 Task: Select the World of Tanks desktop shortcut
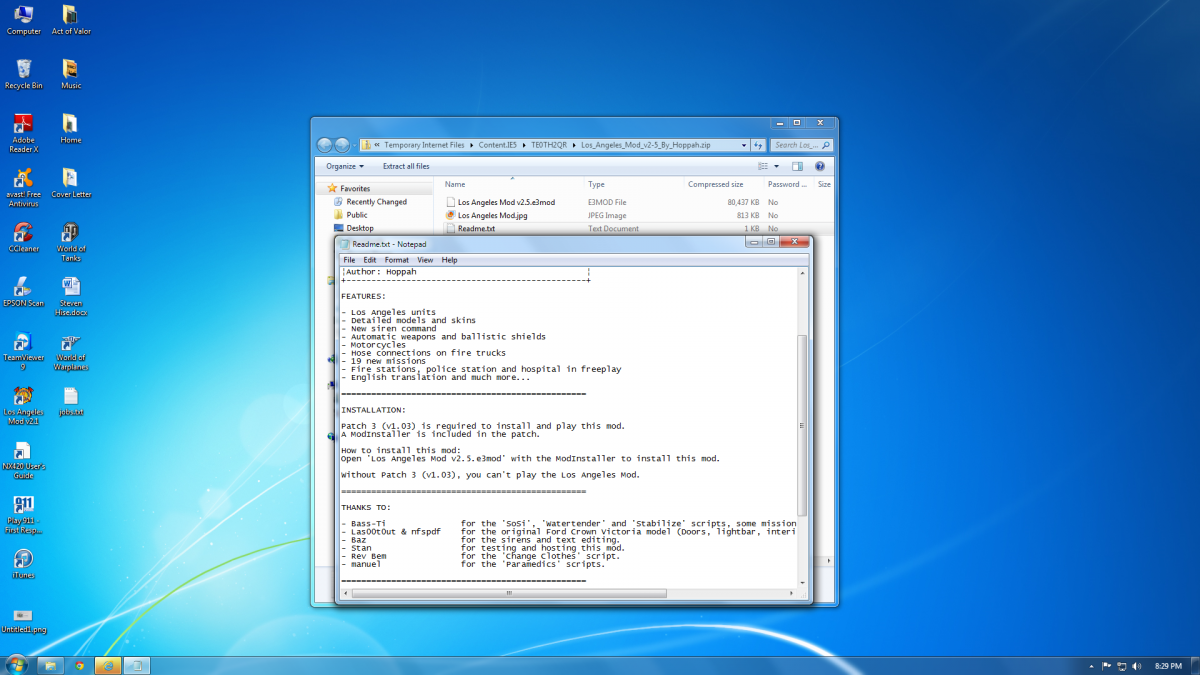(x=70, y=242)
